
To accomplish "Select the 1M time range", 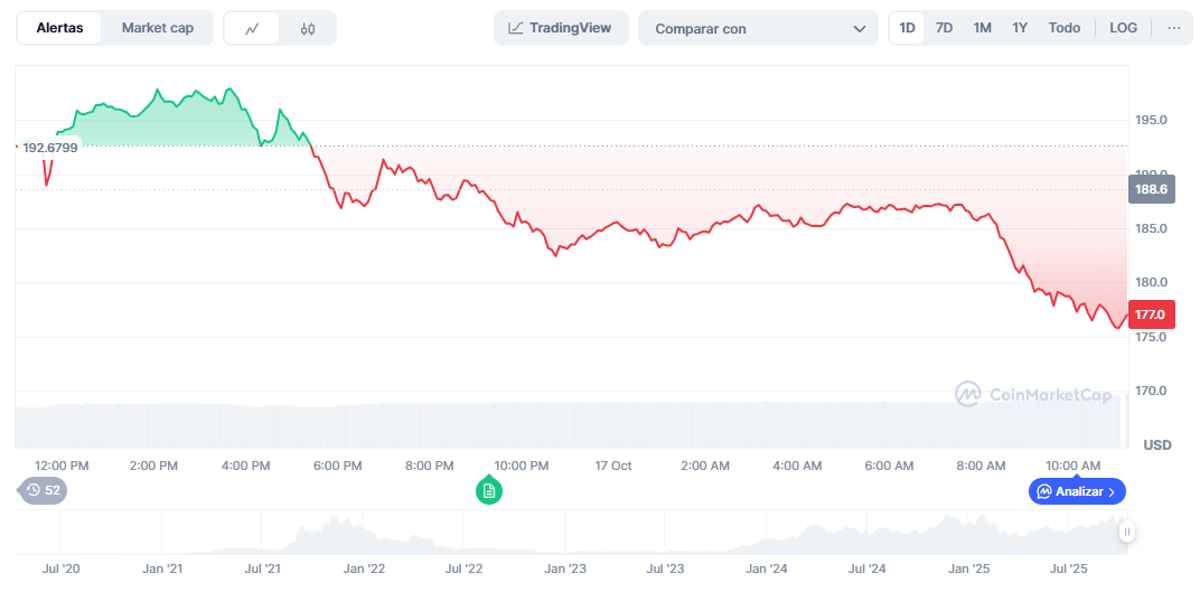I will click(x=982, y=28).
